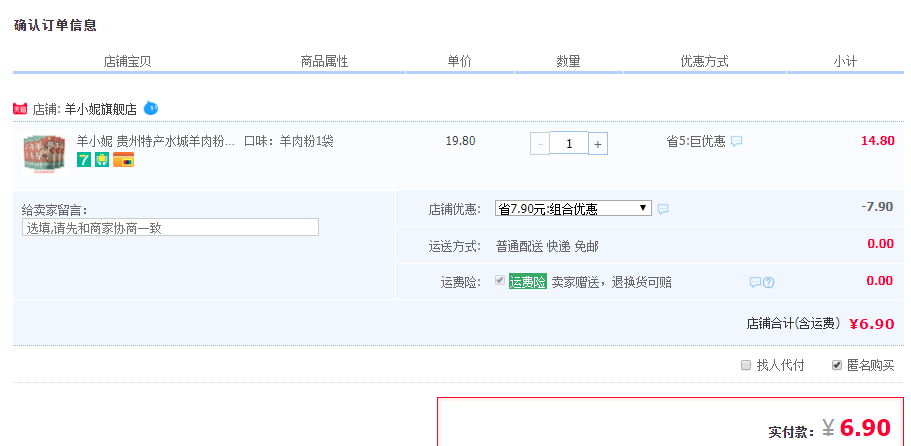Viewport: 911px width, 446px height.
Task: Click the orange credit card payment icon
Action: click(123, 160)
